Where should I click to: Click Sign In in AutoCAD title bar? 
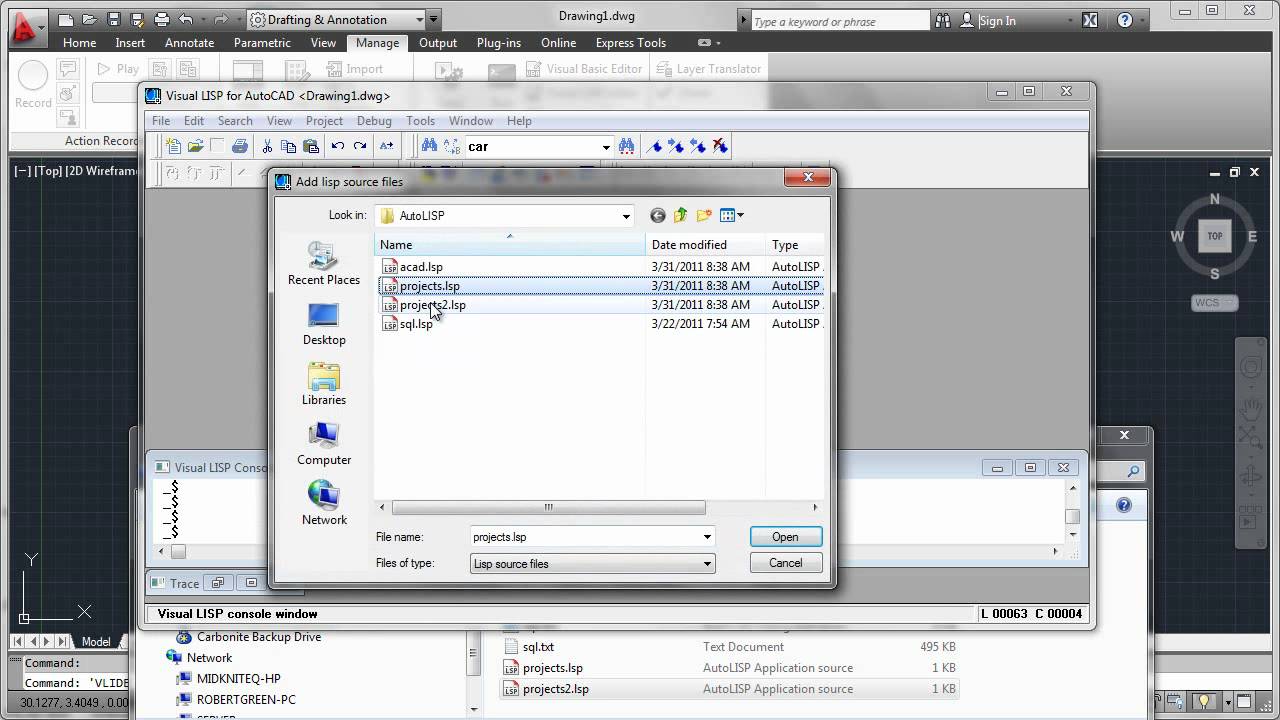click(x=997, y=20)
